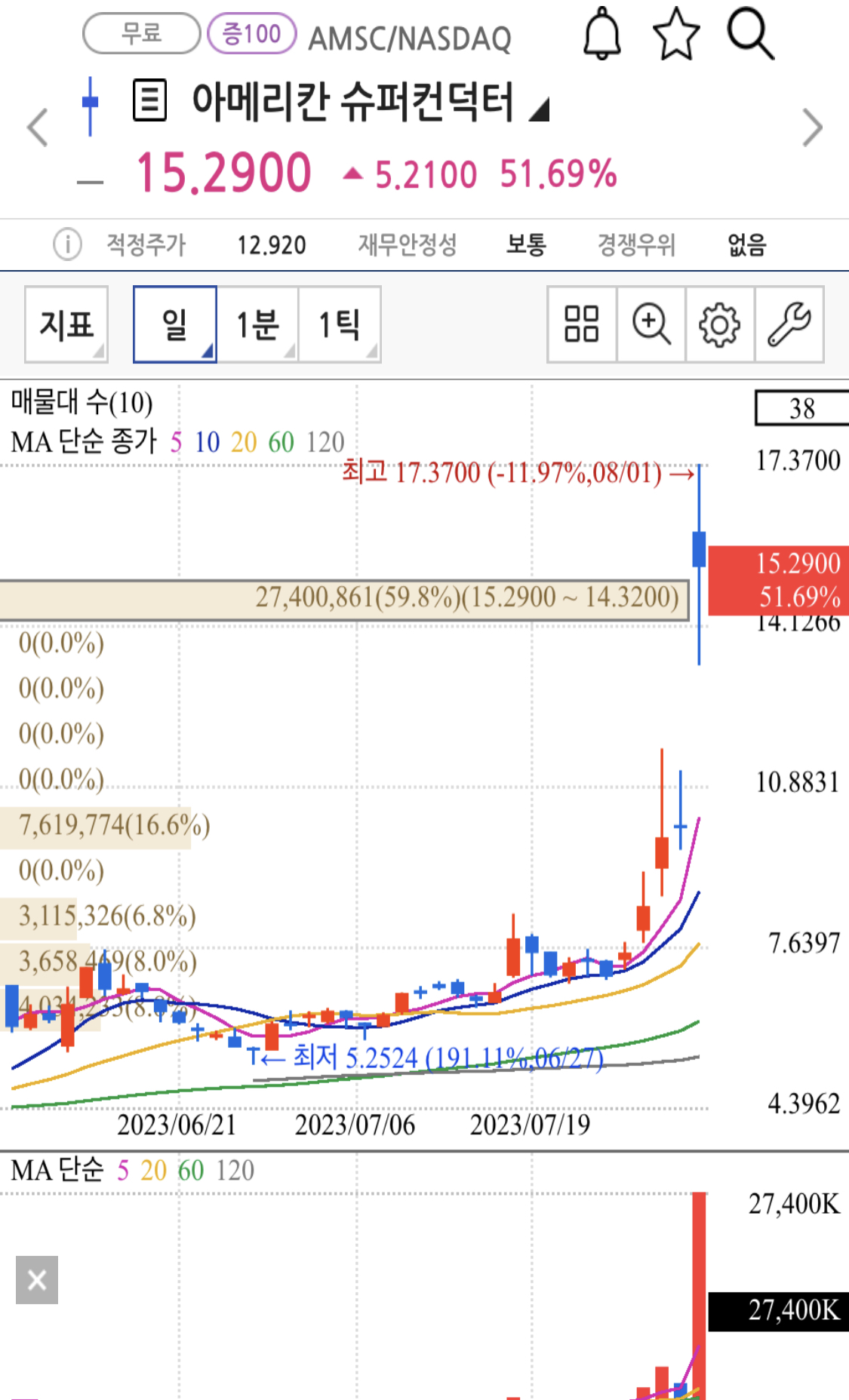Tap the change percent 51.69%
Viewport: 849px width, 1400px height.
(558, 174)
